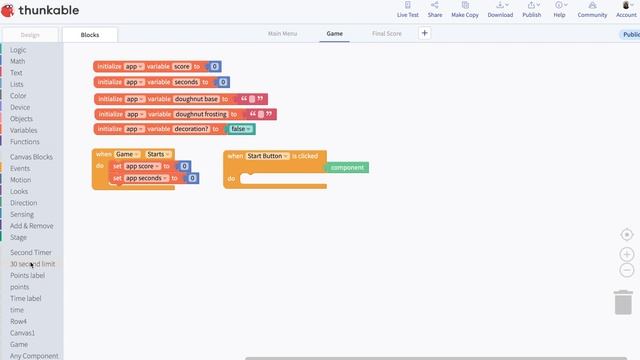Open the Looks blocks category
640x360 pixels.
tap(19, 191)
